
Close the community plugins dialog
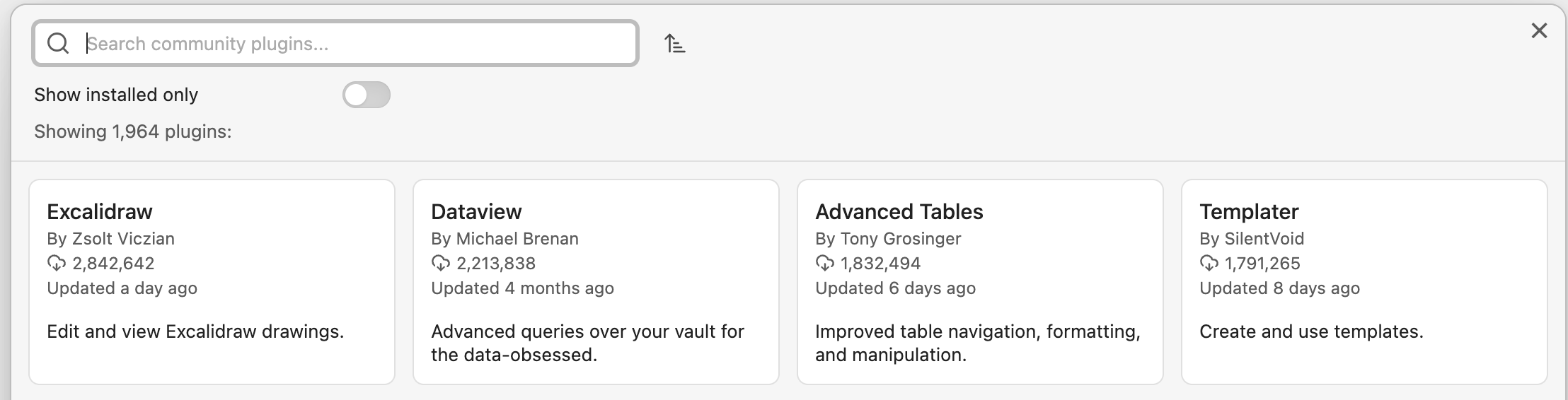pyautogui.click(x=1539, y=30)
